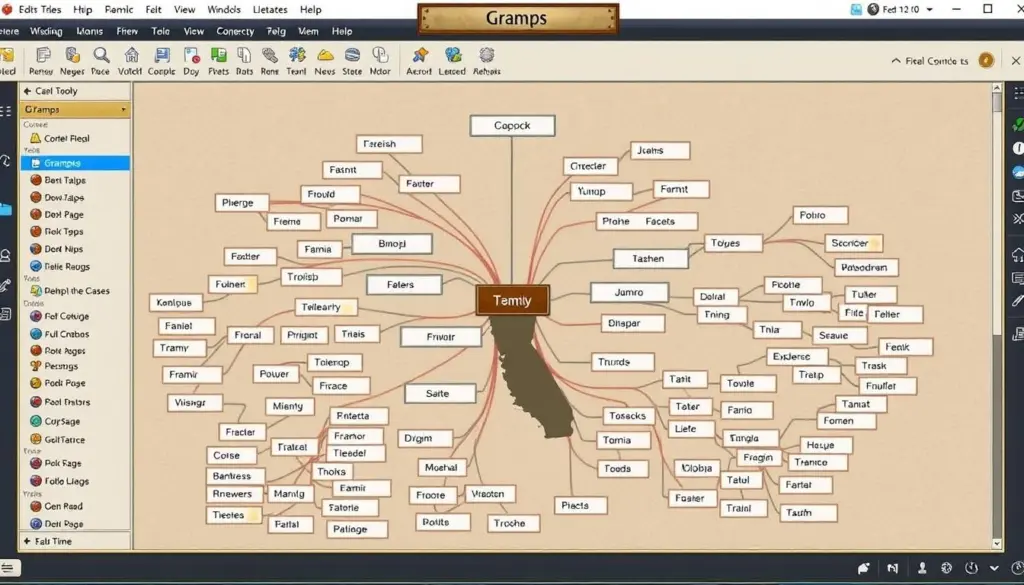Click the Bimojl node
This screenshot has width=1024, height=585.
[x=392, y=244]
